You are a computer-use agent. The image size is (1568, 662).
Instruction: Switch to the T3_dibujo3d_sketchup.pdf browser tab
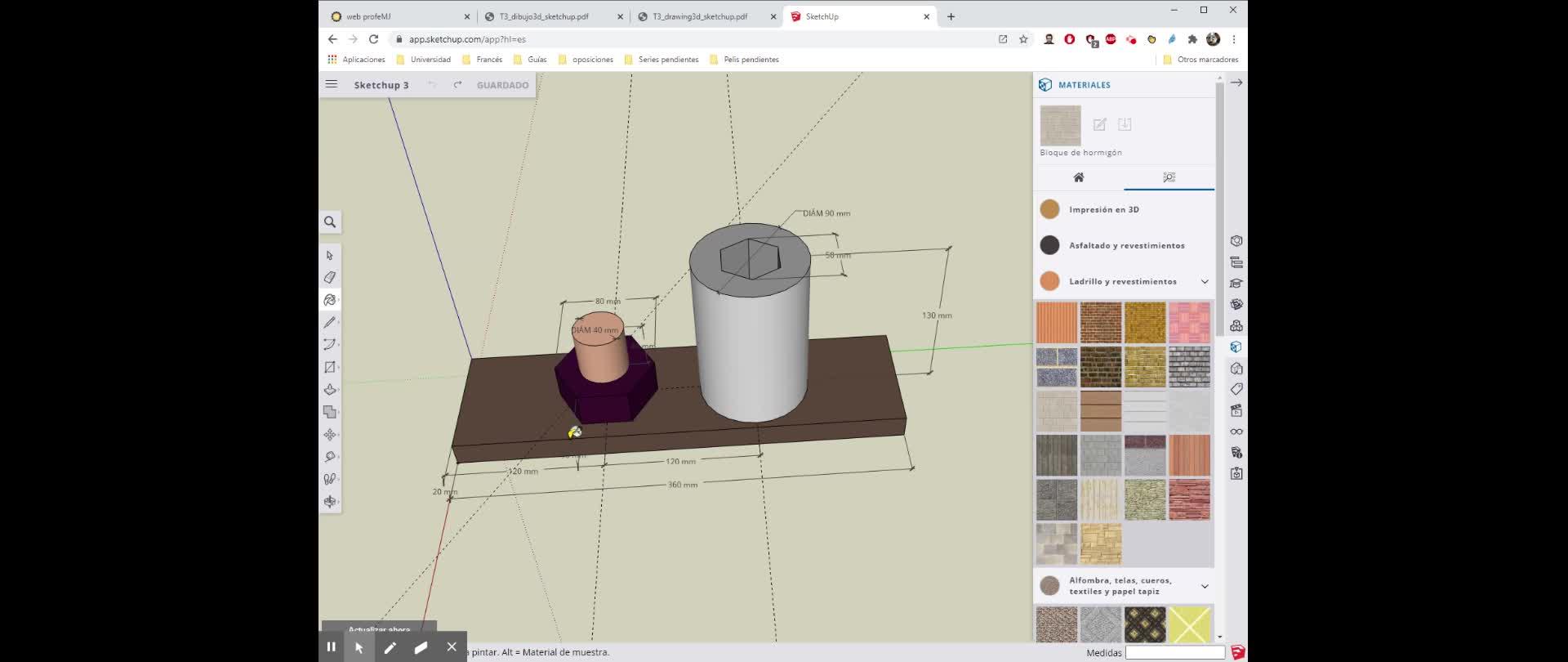coord(544,16)
